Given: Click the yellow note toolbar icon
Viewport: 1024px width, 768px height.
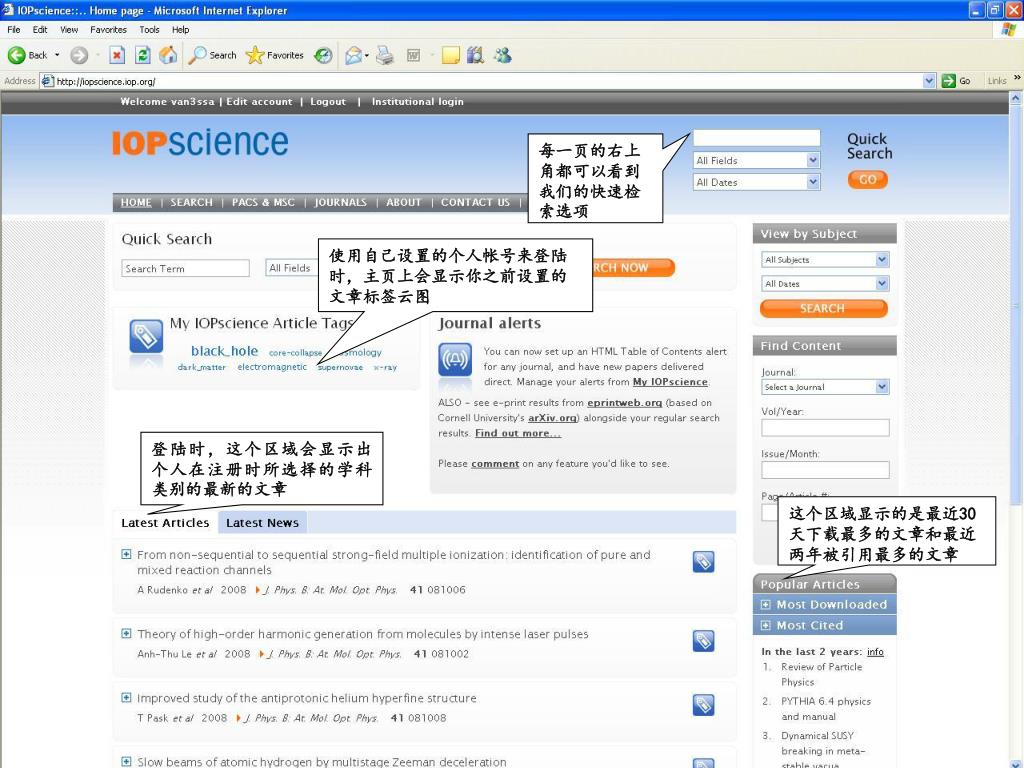Looking at the screenshot, I should 451,56.
